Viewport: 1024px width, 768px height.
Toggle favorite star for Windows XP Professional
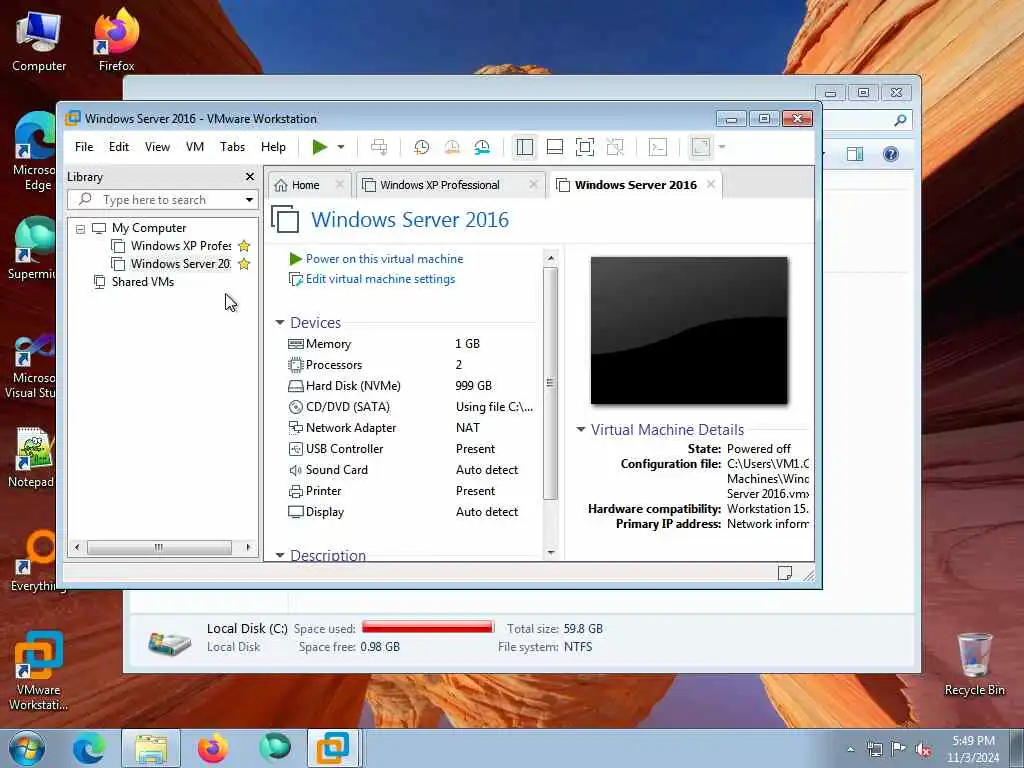coord(244,246)
